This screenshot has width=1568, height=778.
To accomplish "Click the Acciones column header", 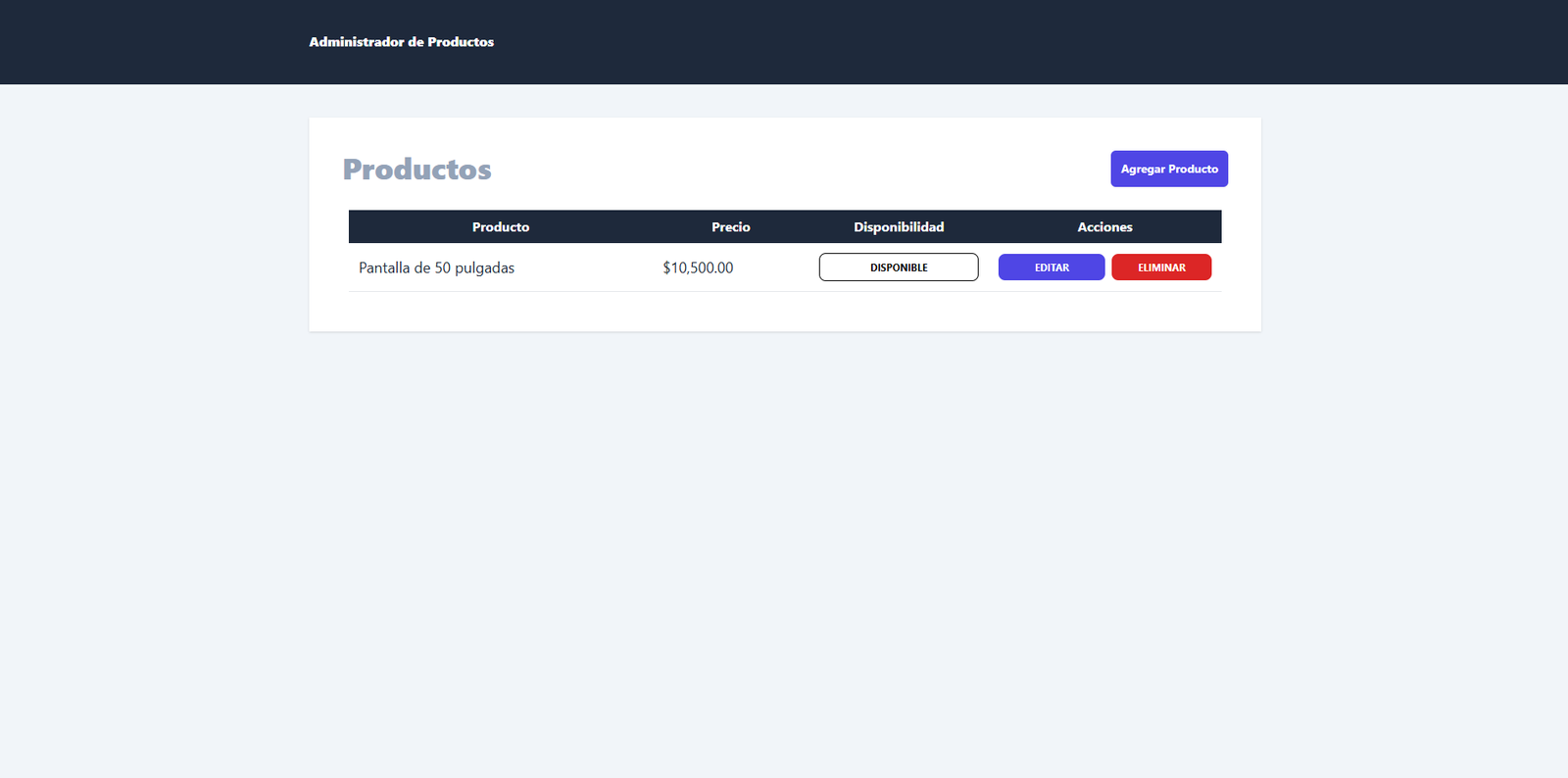I will coord(1104,227).
